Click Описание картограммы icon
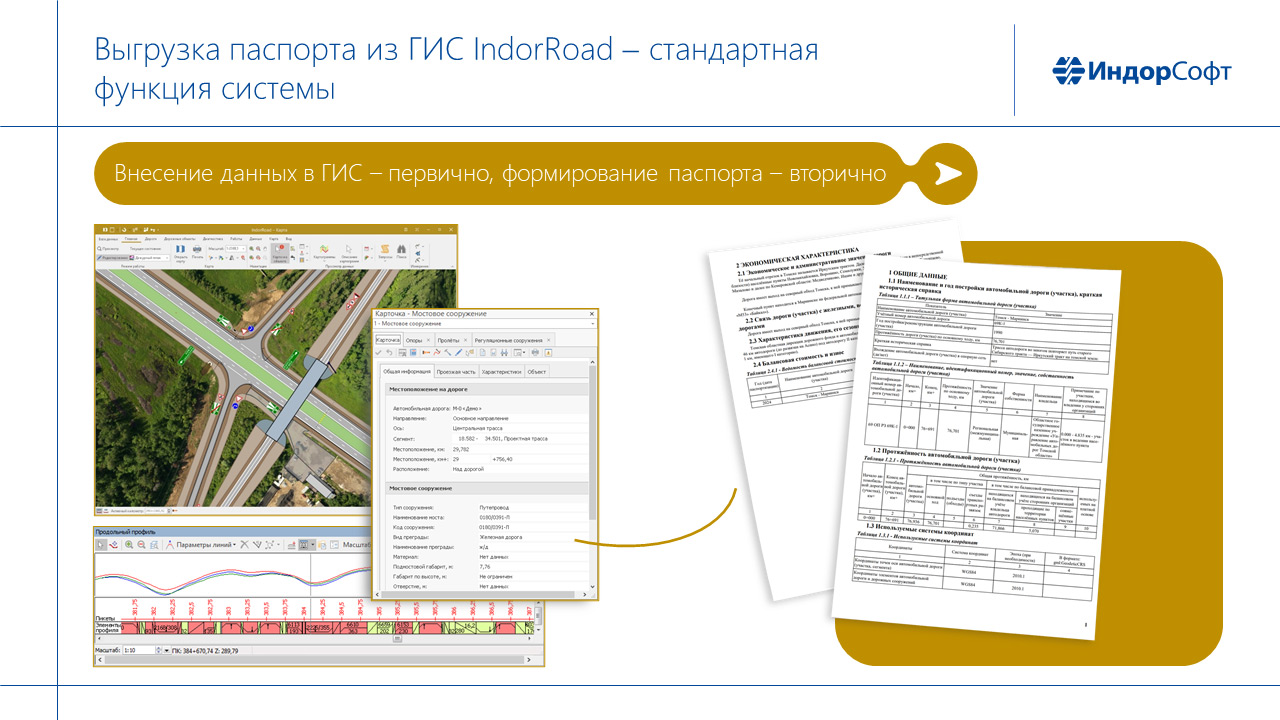This screenshot has width=1280, height=720. [x=349, y=254]
